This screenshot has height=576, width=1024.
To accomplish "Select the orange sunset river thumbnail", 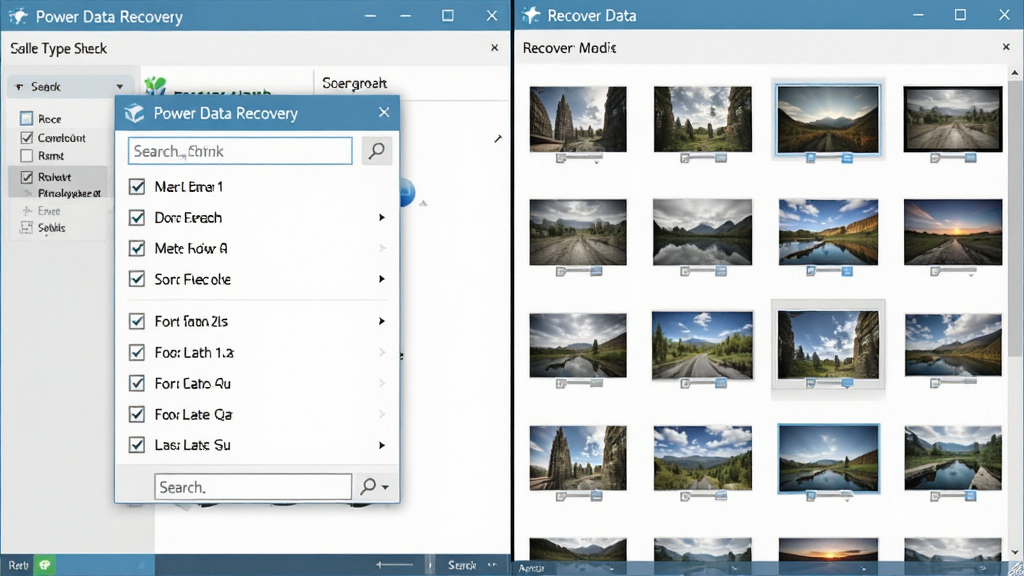I will pos(953,232).
